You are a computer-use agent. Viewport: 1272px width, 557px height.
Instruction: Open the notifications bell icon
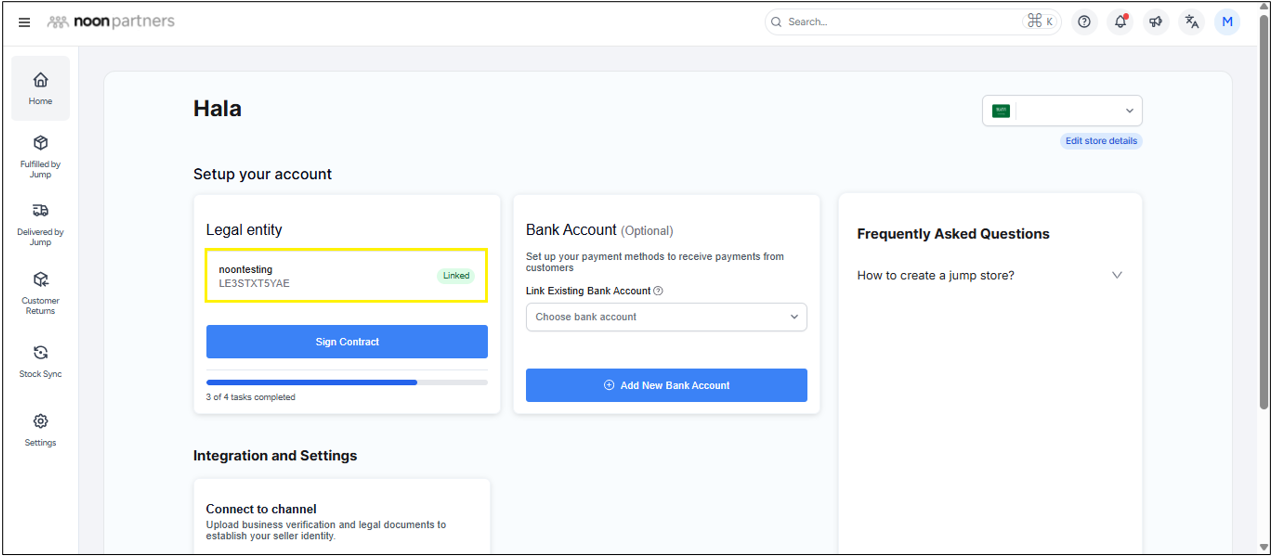click(x=1120, y=22)
